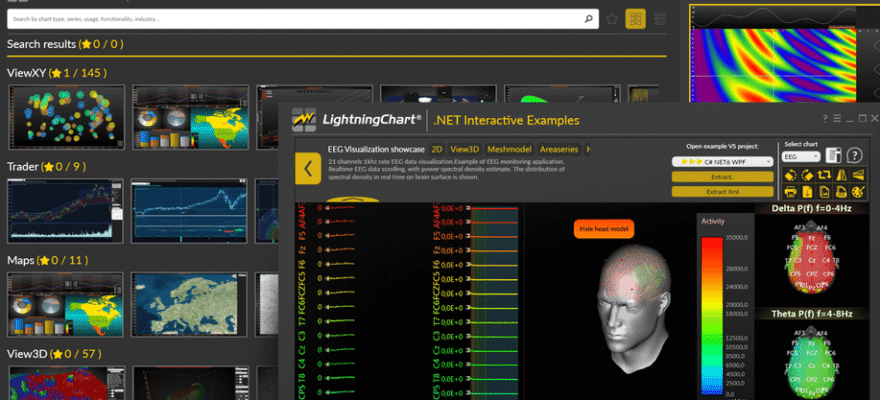Click the icon left of the palette
The image size is (880, 400).
pyautogui.click(x=841, y=192)
